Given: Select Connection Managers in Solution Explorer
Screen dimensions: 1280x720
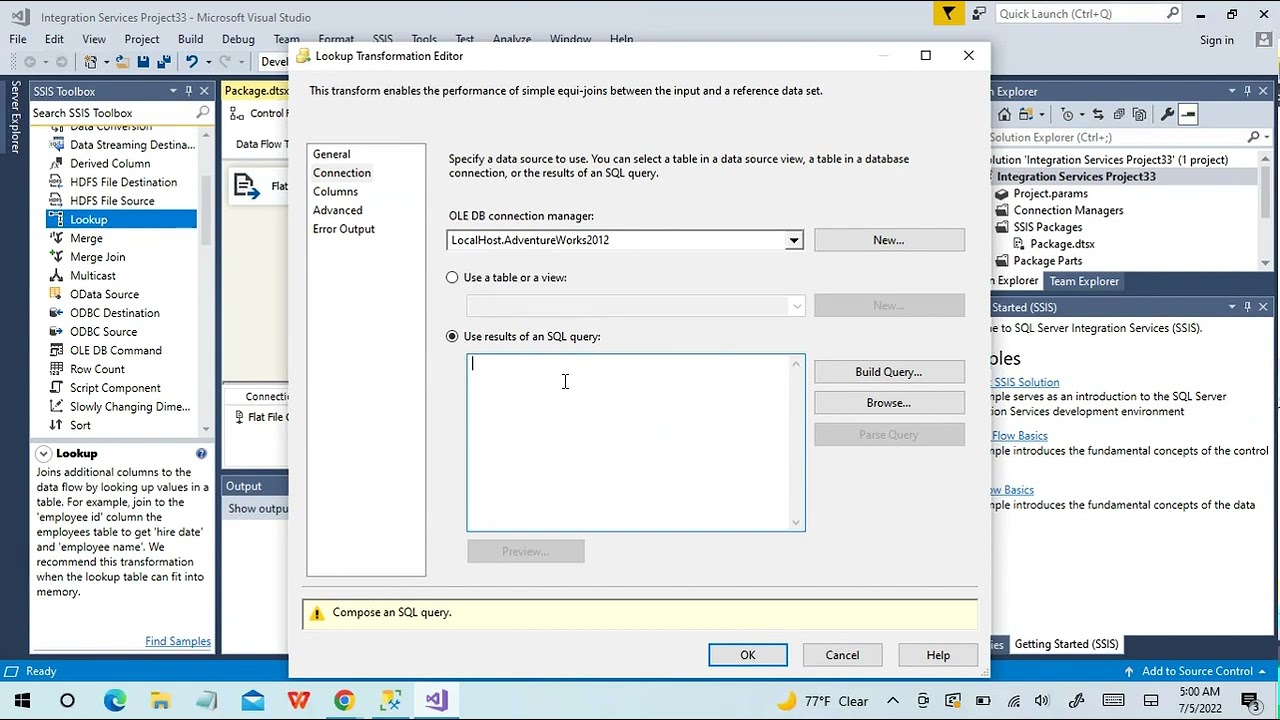Looking at the screenshot, I should tap(1068, 210).
